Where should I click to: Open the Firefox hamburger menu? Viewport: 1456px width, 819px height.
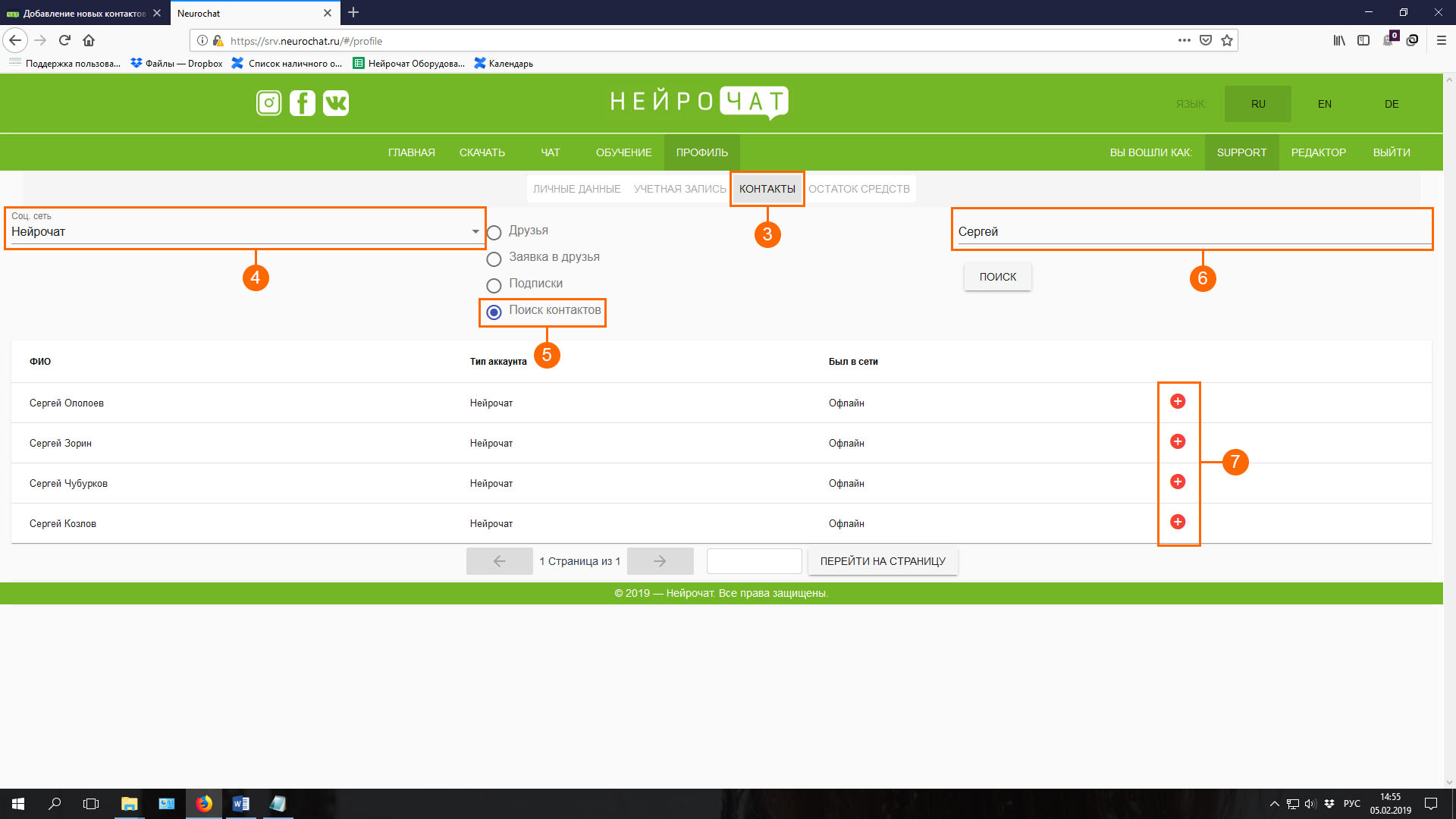tap(1442, 40)
